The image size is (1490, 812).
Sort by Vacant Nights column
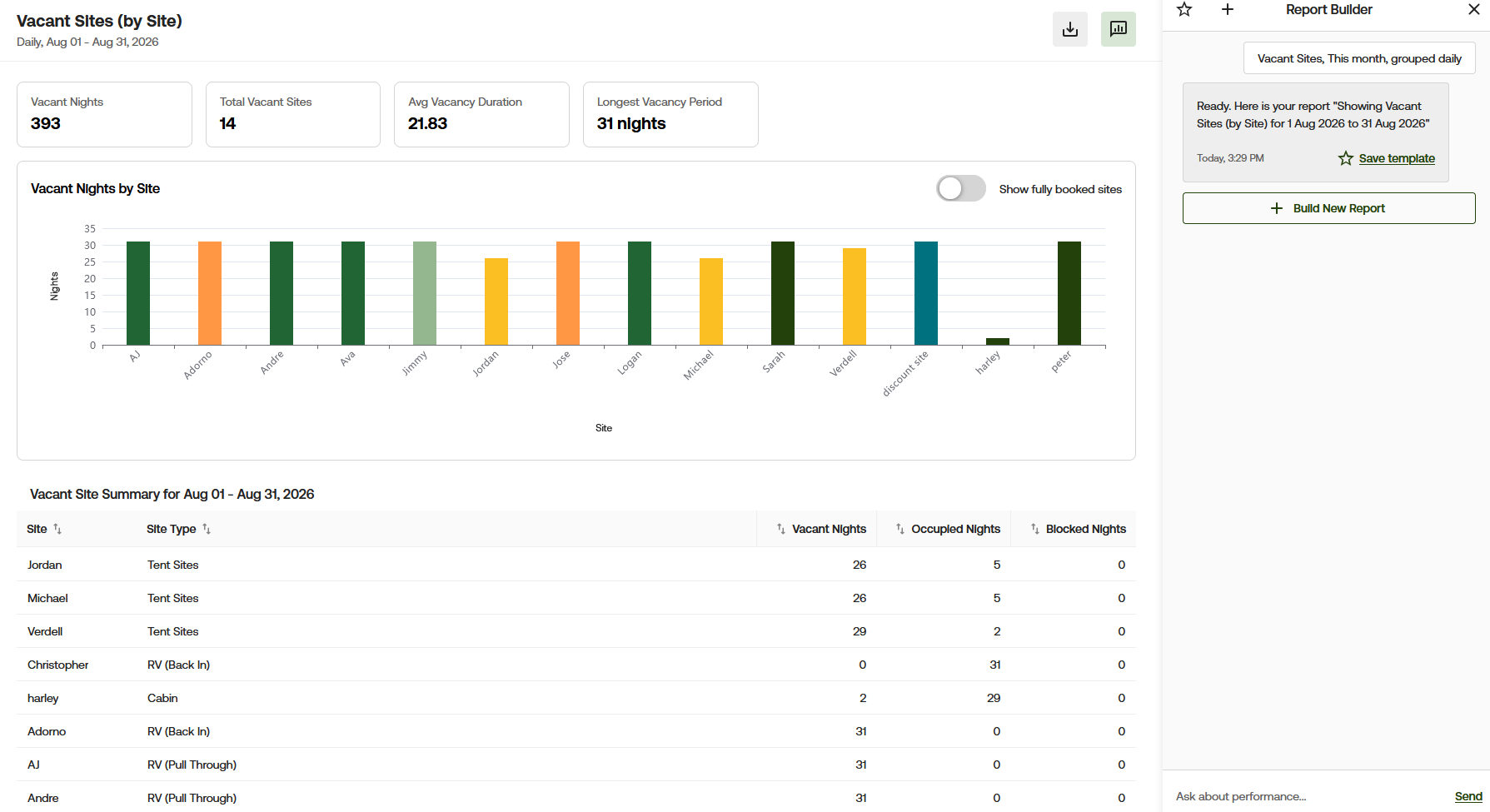click(x=821, y=529)
